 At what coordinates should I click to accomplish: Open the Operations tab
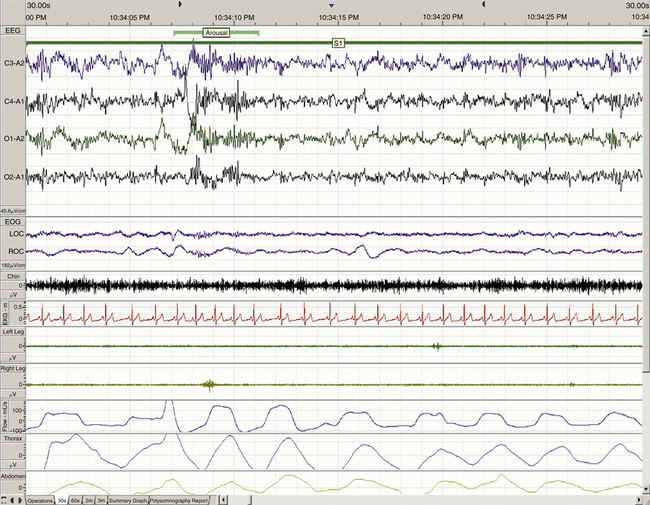click(40, 499)
